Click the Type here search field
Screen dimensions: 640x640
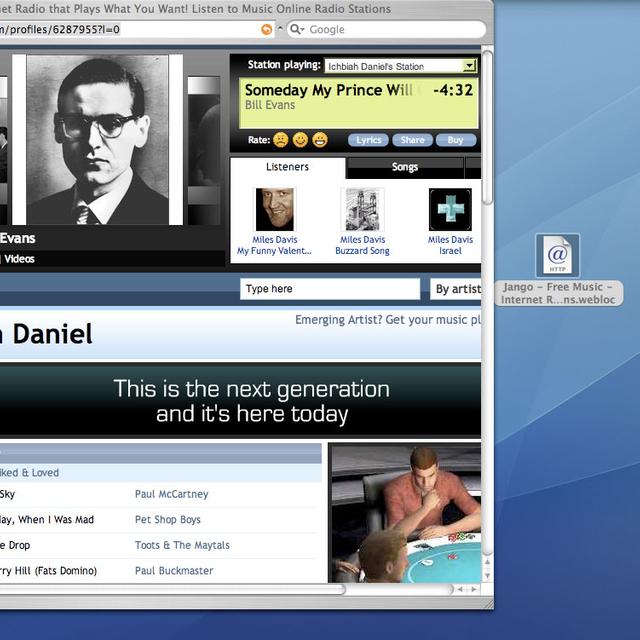click(x=330, y=289)
